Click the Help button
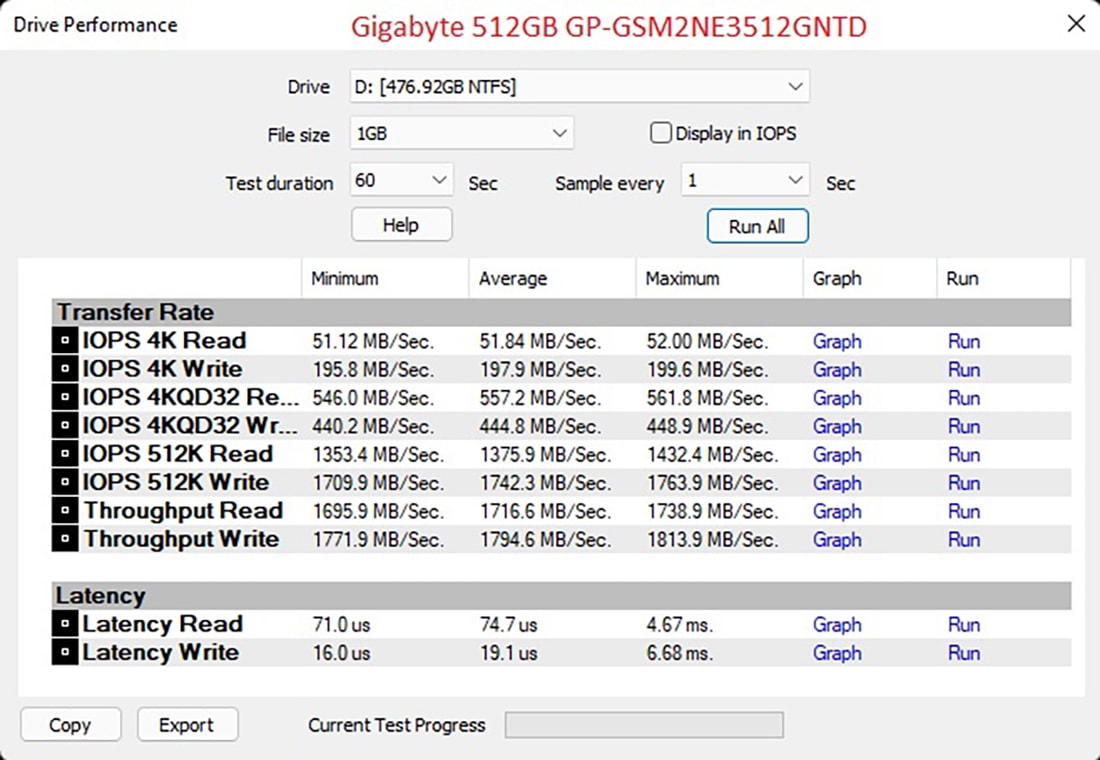The image size is (1100, 760). (x=401, y=225)
